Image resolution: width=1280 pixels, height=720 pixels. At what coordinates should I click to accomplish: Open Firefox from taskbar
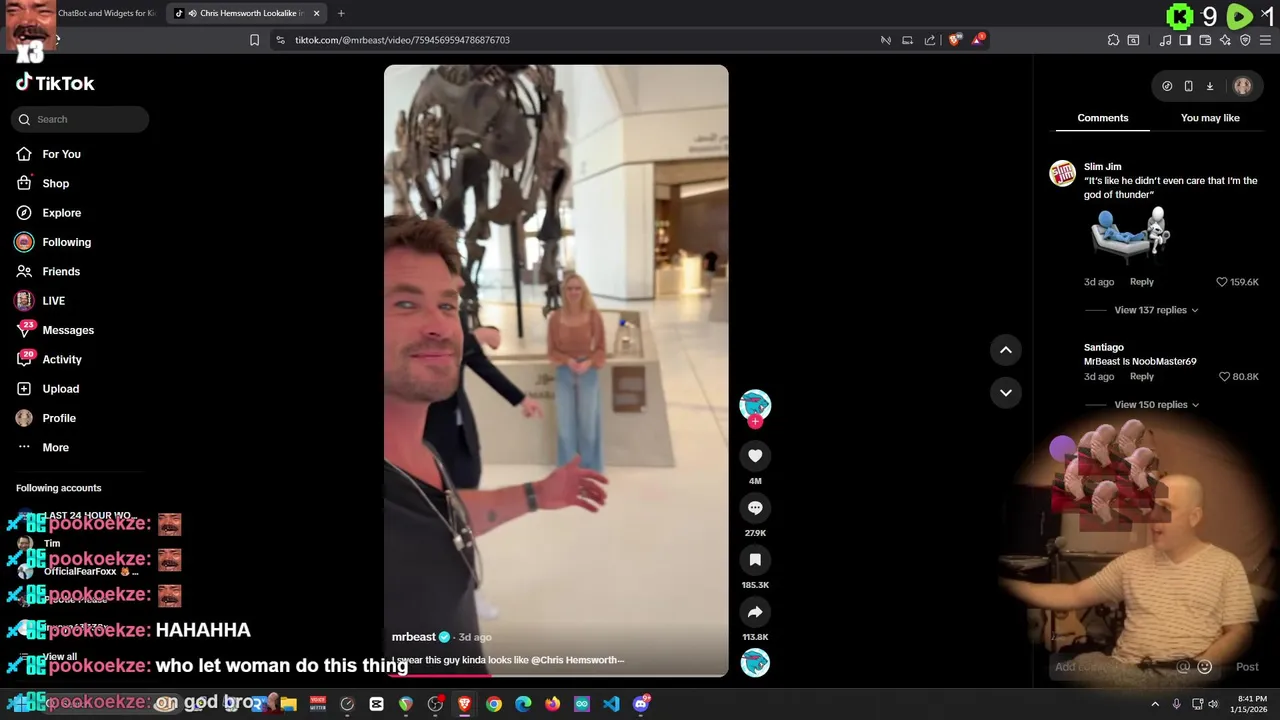point(552,704)
